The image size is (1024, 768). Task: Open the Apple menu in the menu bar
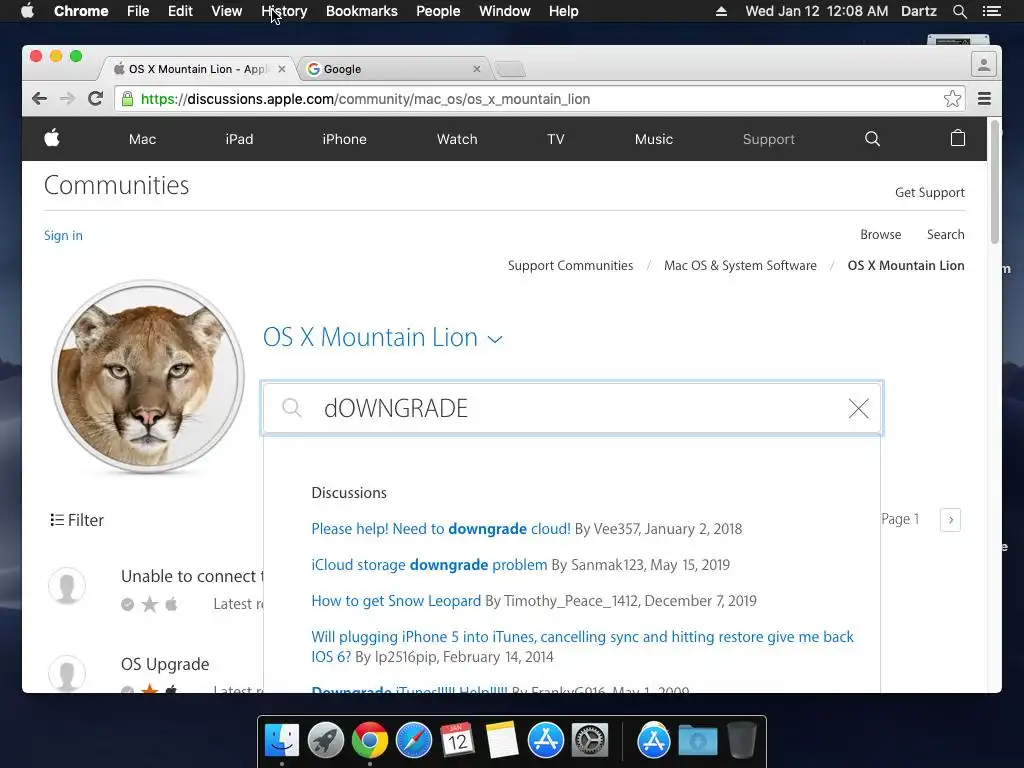tap(27, 10)
